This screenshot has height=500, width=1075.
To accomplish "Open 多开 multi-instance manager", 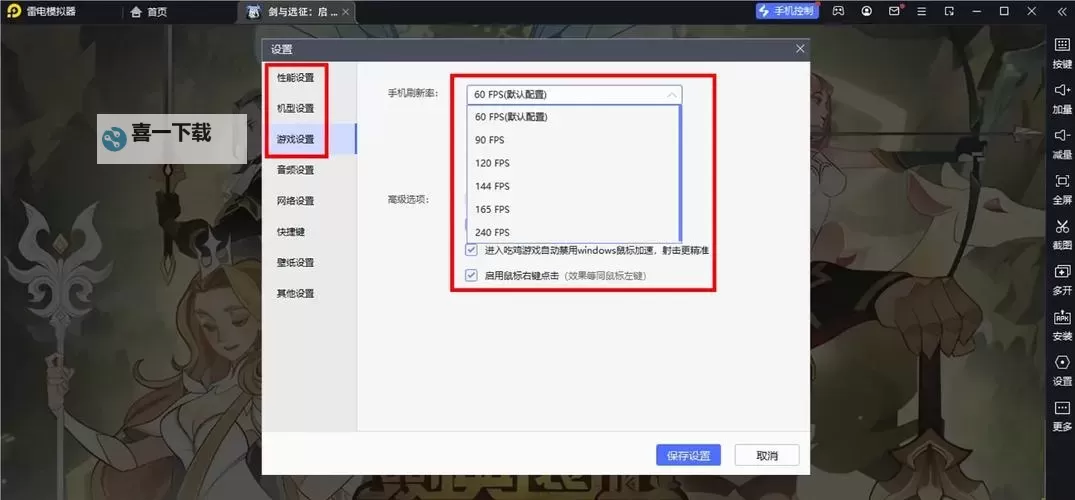I will click(1062, 279).
